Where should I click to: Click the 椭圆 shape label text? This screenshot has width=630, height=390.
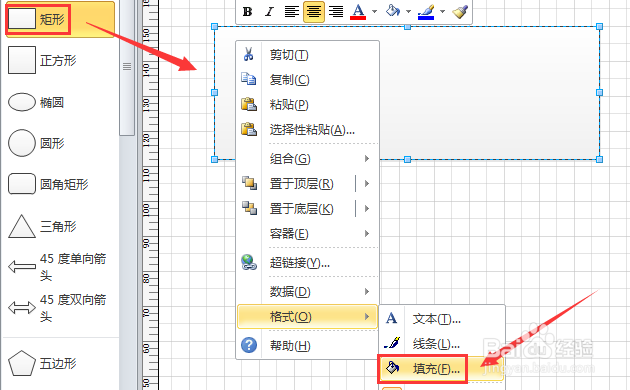pyautogui.click(x=52, y=102)
